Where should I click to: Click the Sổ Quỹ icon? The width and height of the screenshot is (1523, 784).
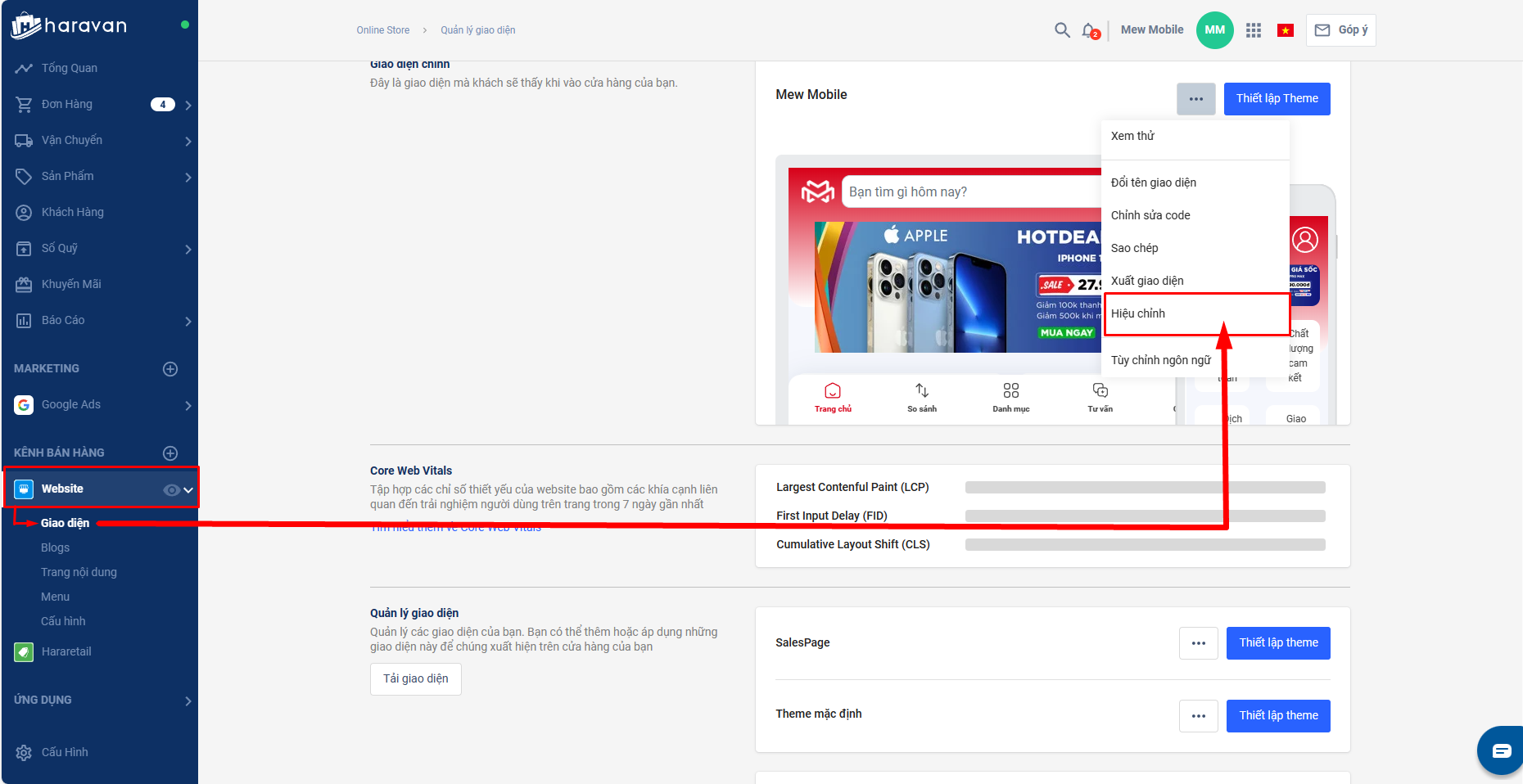click(x=24, y=248)
